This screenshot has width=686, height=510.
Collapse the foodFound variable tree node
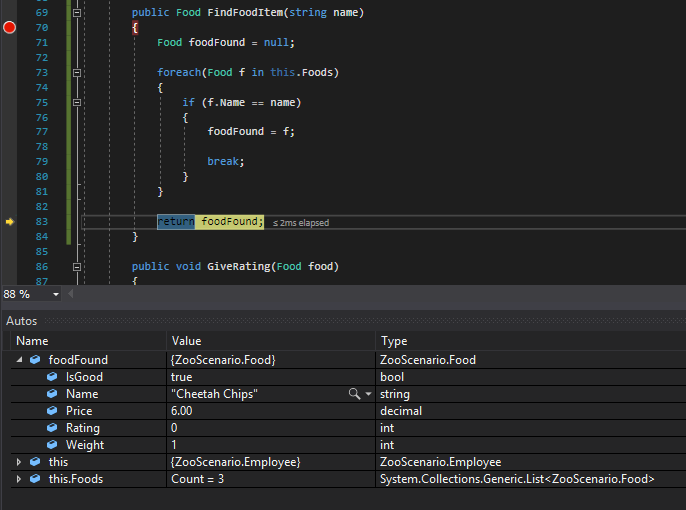pyautogui.click(x=19, y=360)
